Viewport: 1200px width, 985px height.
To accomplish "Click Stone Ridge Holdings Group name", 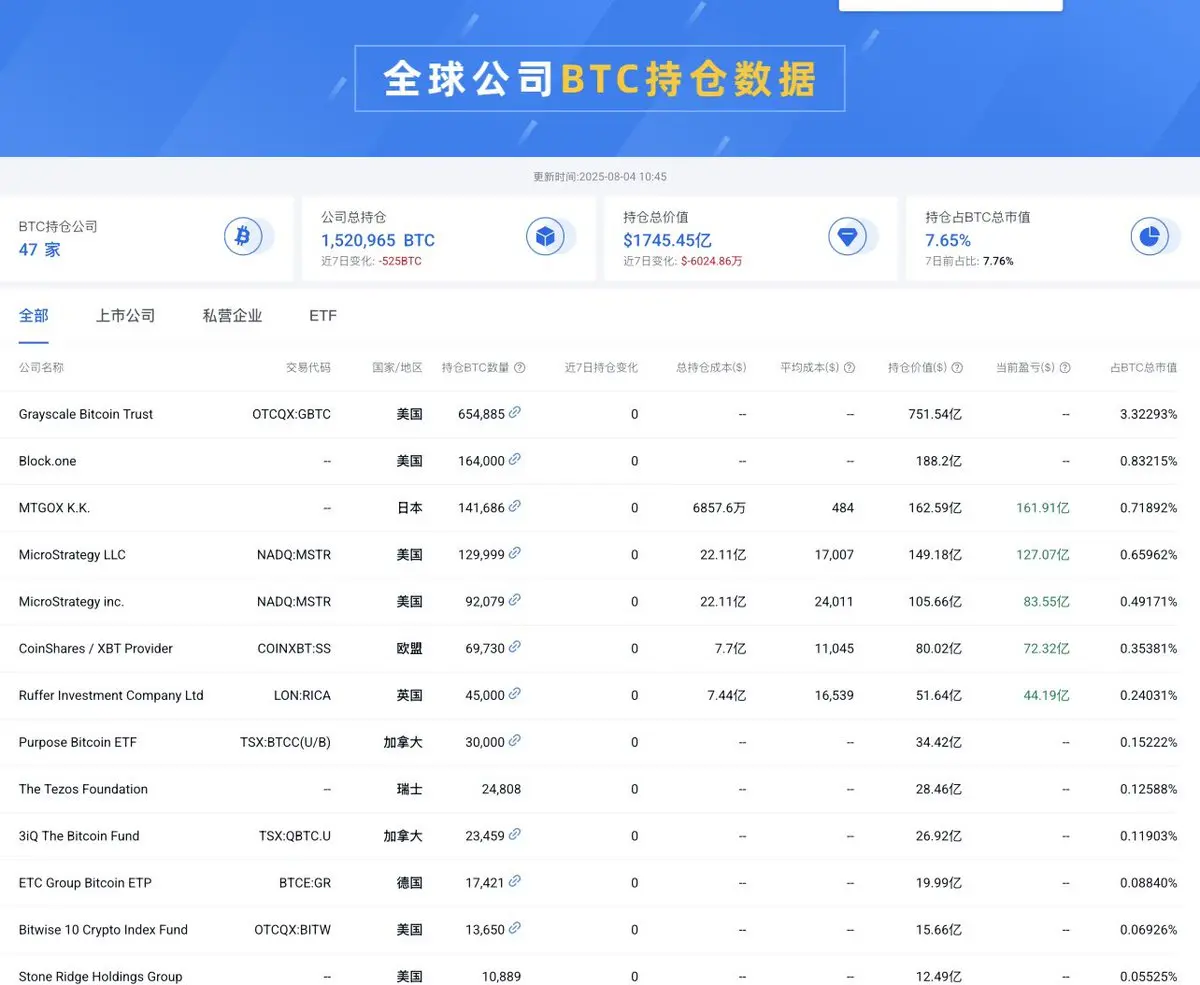I will (x=101, y=977).
